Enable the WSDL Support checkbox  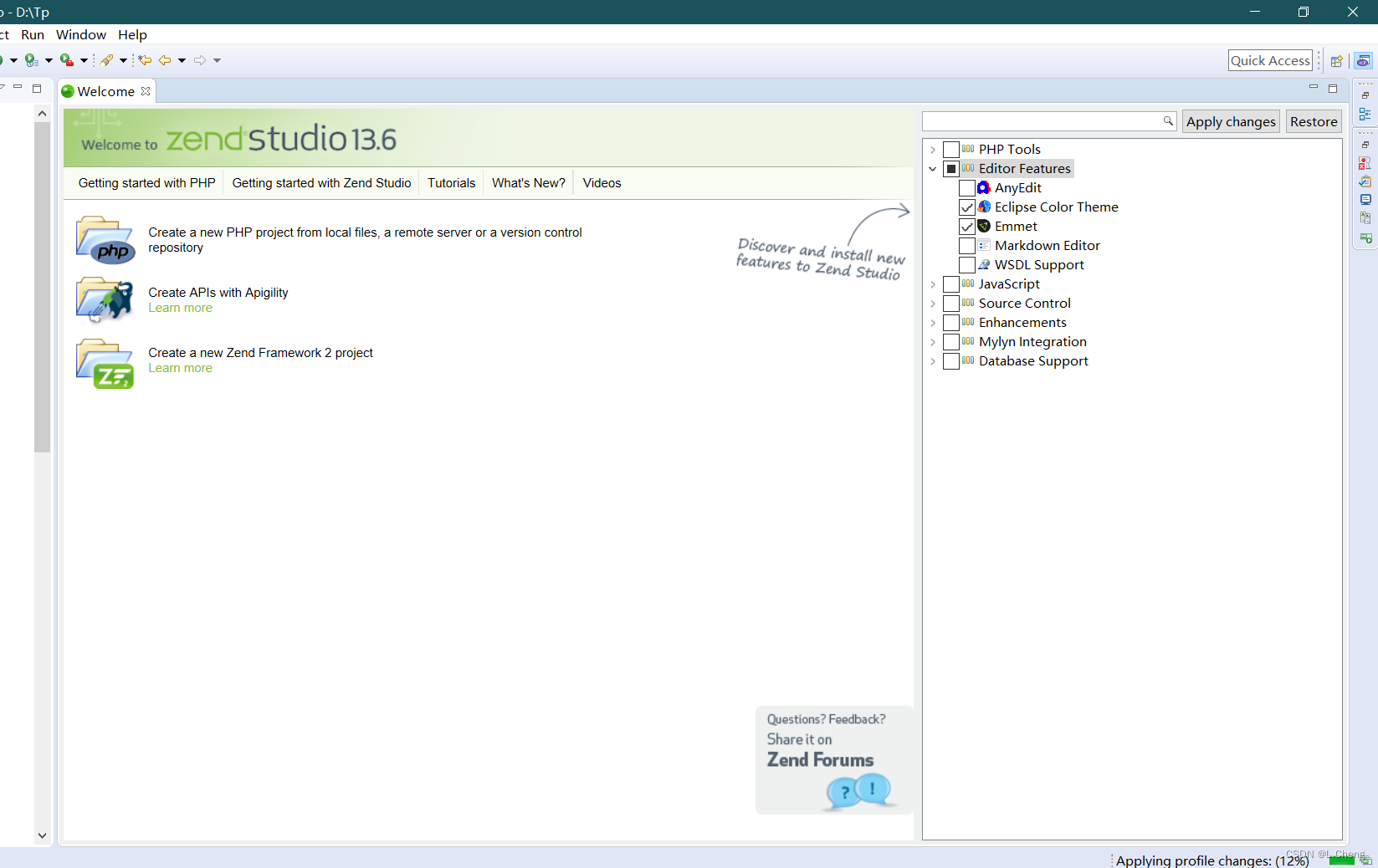tap(967, 265)
